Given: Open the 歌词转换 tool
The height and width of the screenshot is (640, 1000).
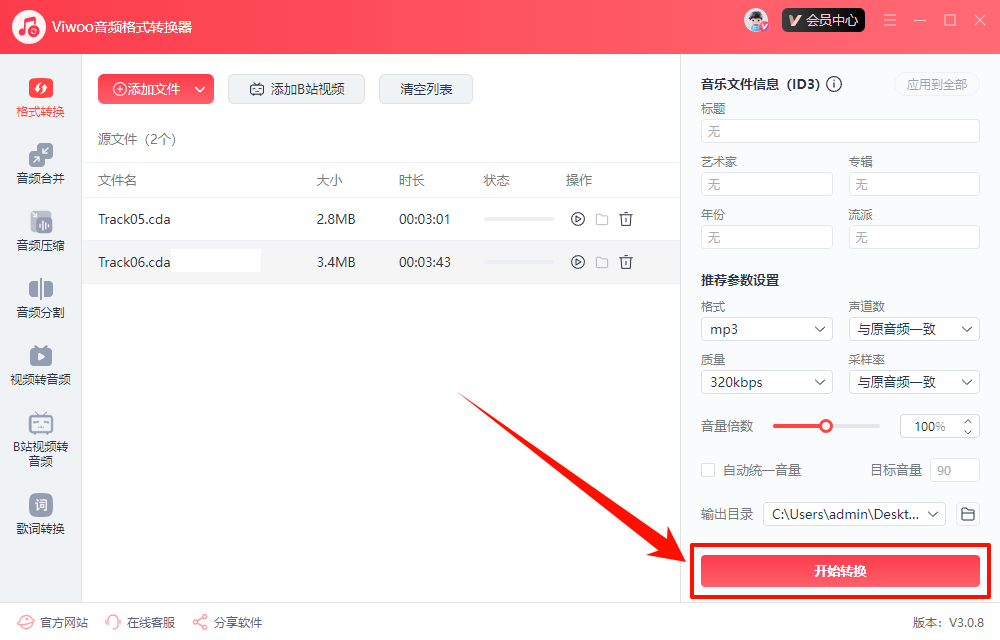Looking at the screenshot, I should pyautogui.click(x=40, y=515).
